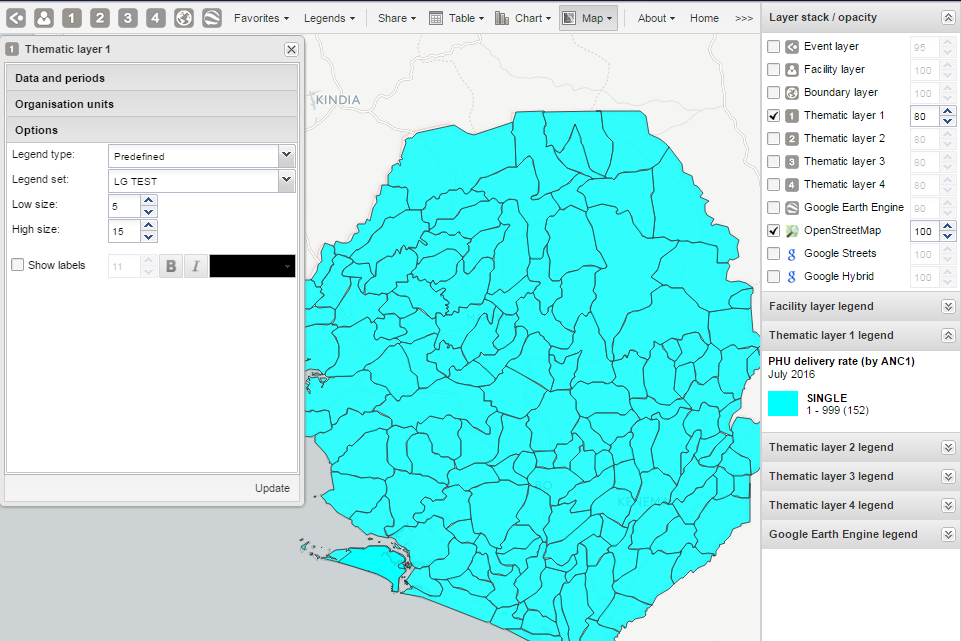The image size is (961, 641).
Task: Open Thematic layer 2 toolbar icon
Action: click(x=100, y=18)
